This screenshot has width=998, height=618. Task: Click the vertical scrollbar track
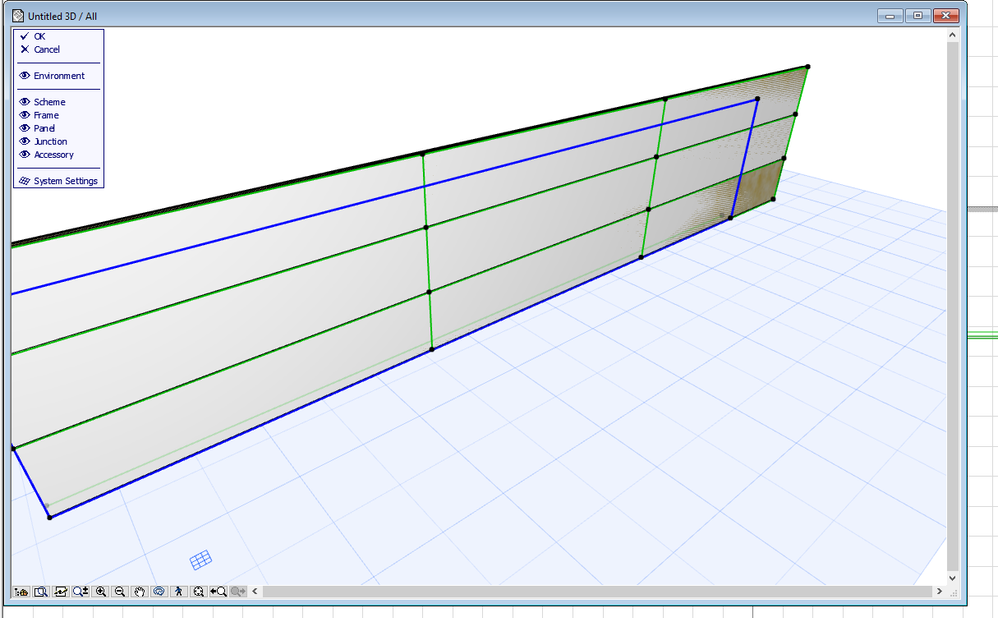point(952,307)
